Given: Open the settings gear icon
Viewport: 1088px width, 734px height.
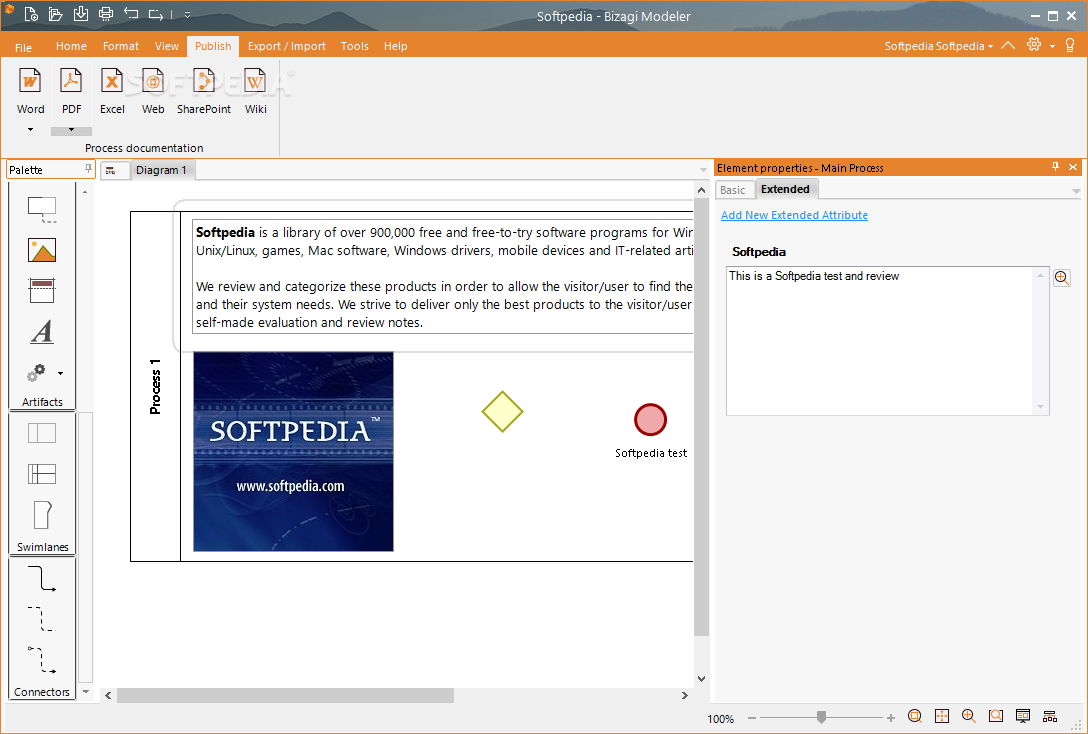Looking at the screenshot, I should 1034,44.
